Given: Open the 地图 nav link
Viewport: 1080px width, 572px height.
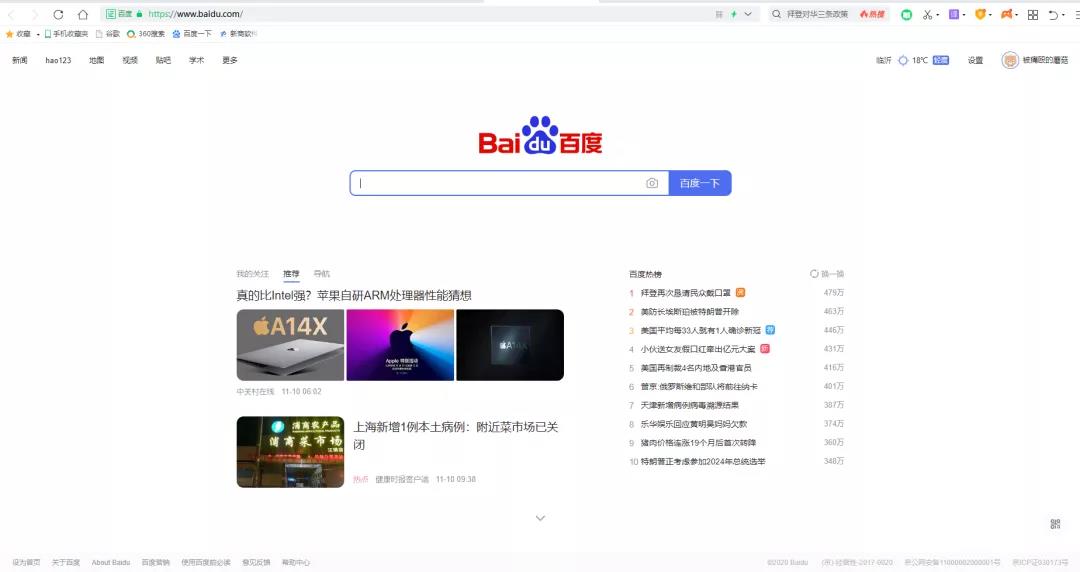Looking at the screenshot, I should point(96,61).
